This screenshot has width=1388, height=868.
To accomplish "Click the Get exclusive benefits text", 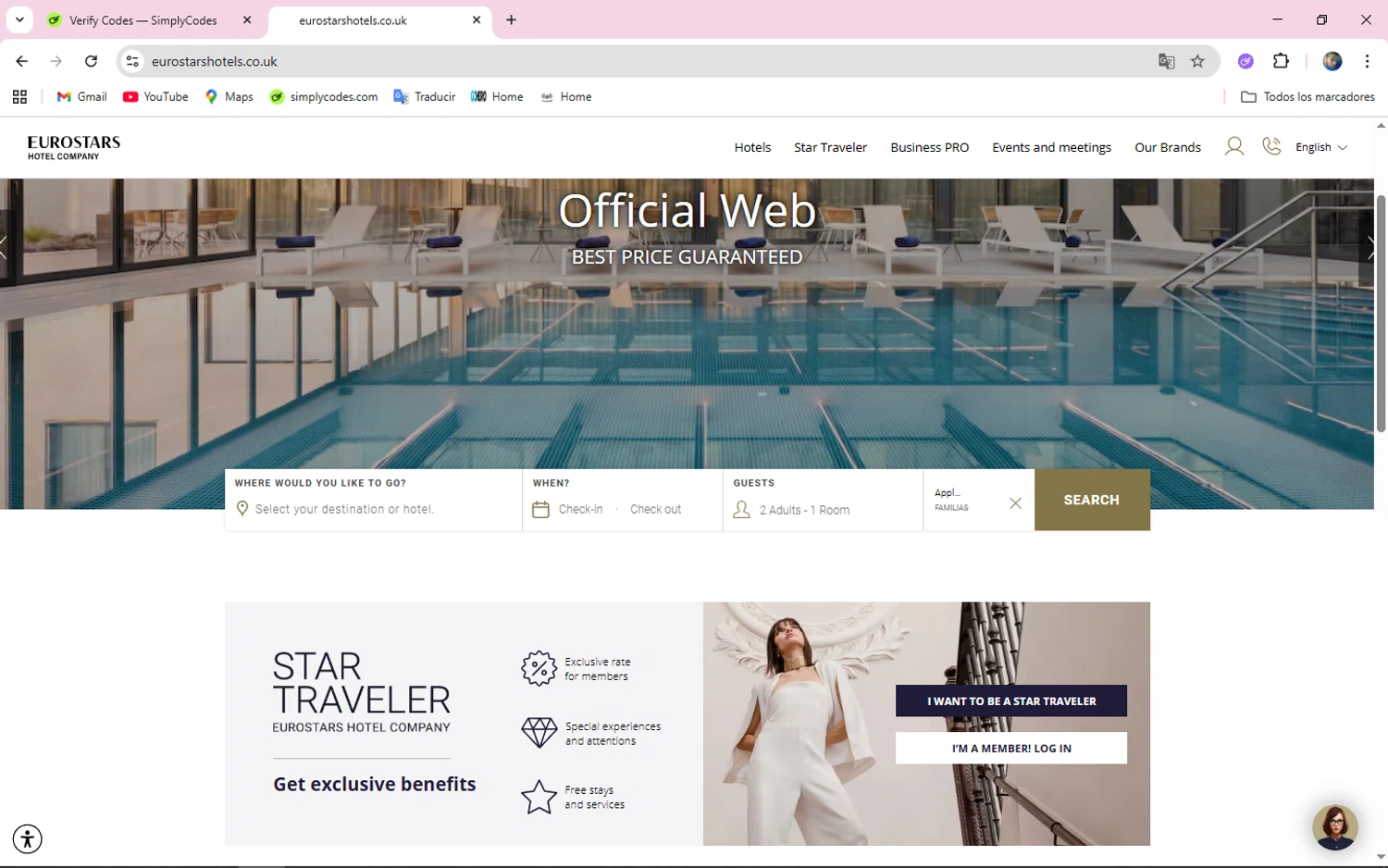I will [x=374, y=784].
